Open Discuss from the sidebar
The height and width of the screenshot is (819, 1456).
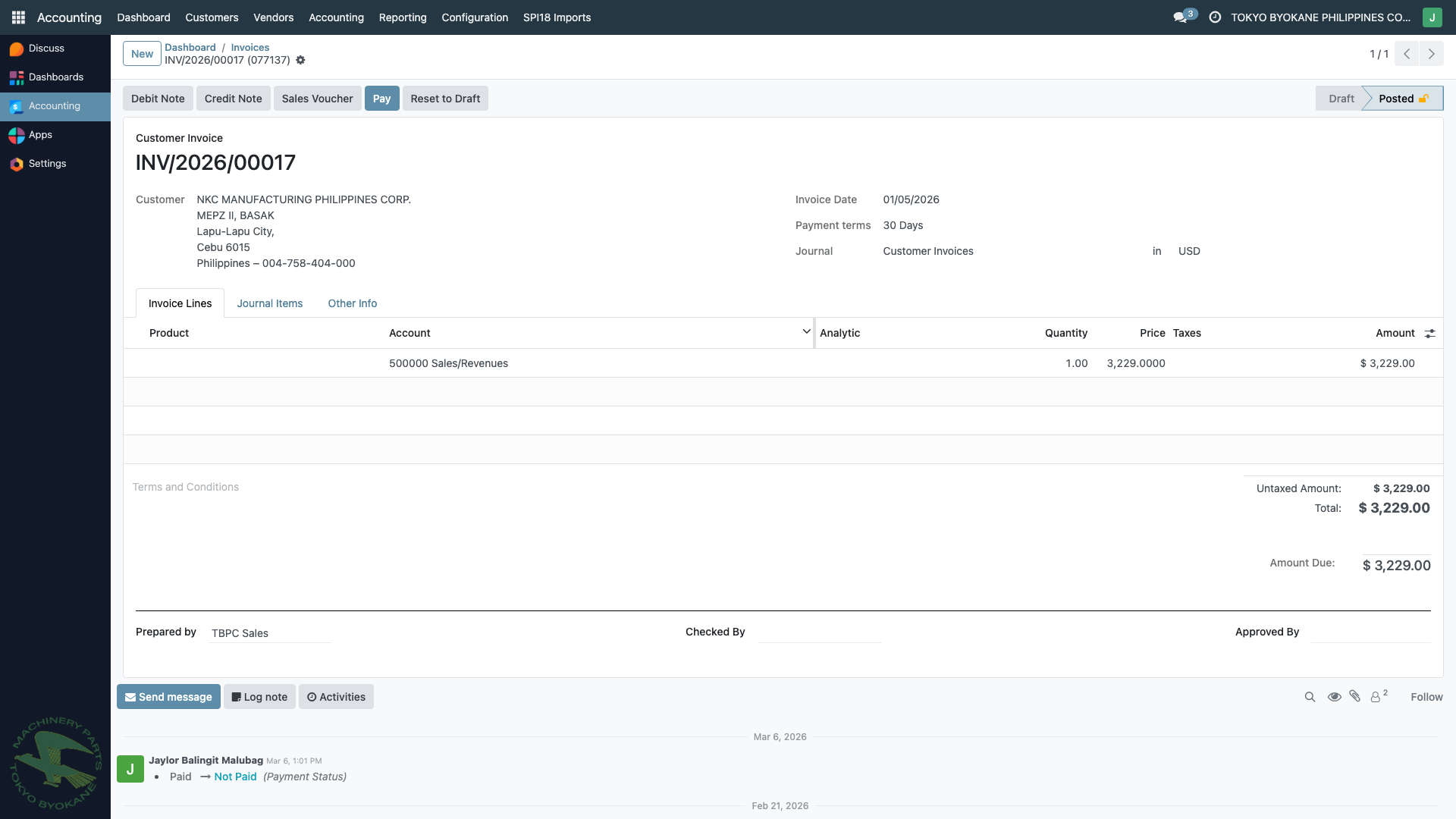46,49
